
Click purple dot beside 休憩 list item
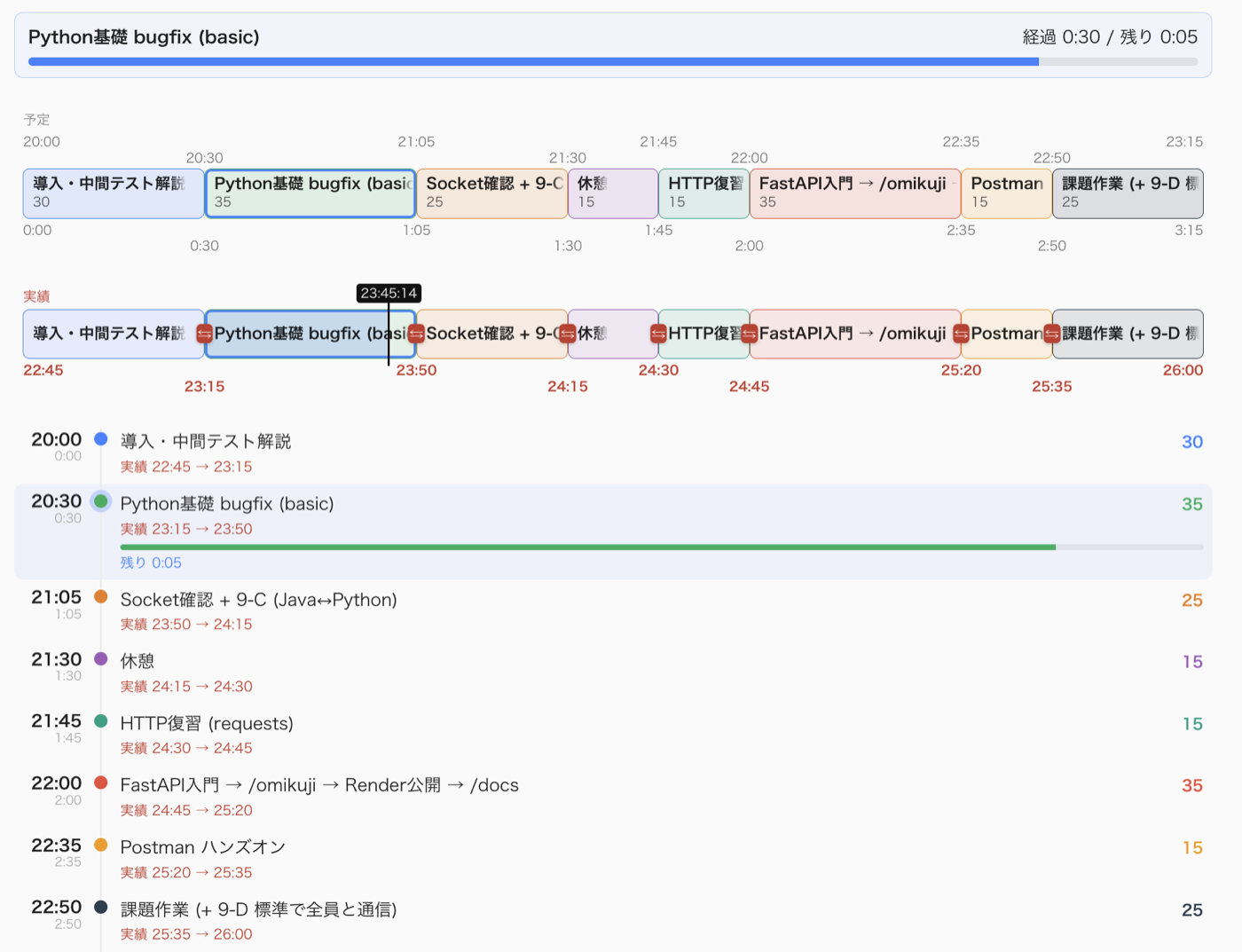click(101, 658)
